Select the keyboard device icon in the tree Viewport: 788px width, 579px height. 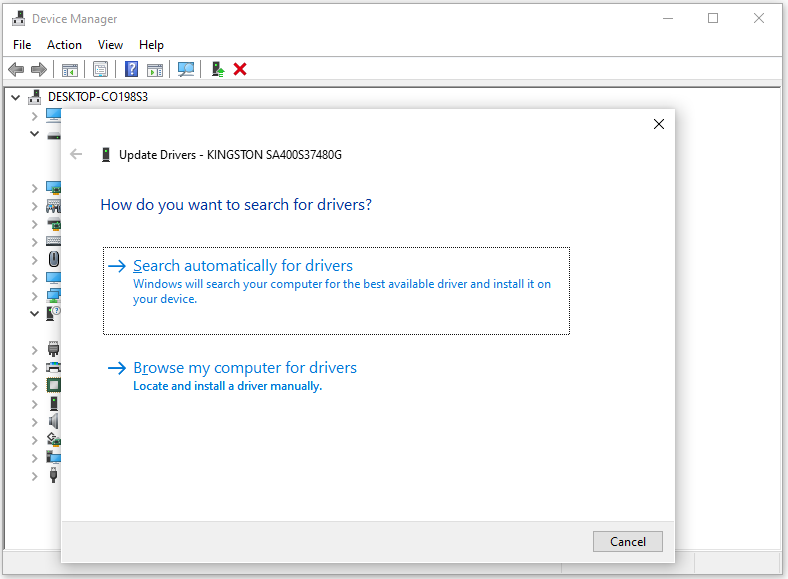click(53, 241)
